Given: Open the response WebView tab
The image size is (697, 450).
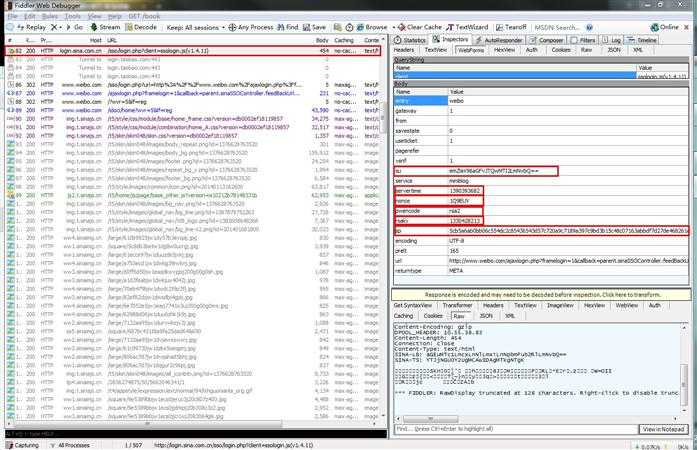Looking at the screenshot, I should tap(627, 305).
